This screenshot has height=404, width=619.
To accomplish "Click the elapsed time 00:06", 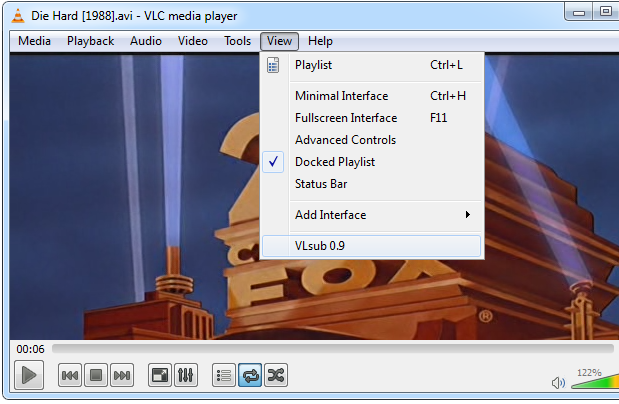I will click(30, 349).
